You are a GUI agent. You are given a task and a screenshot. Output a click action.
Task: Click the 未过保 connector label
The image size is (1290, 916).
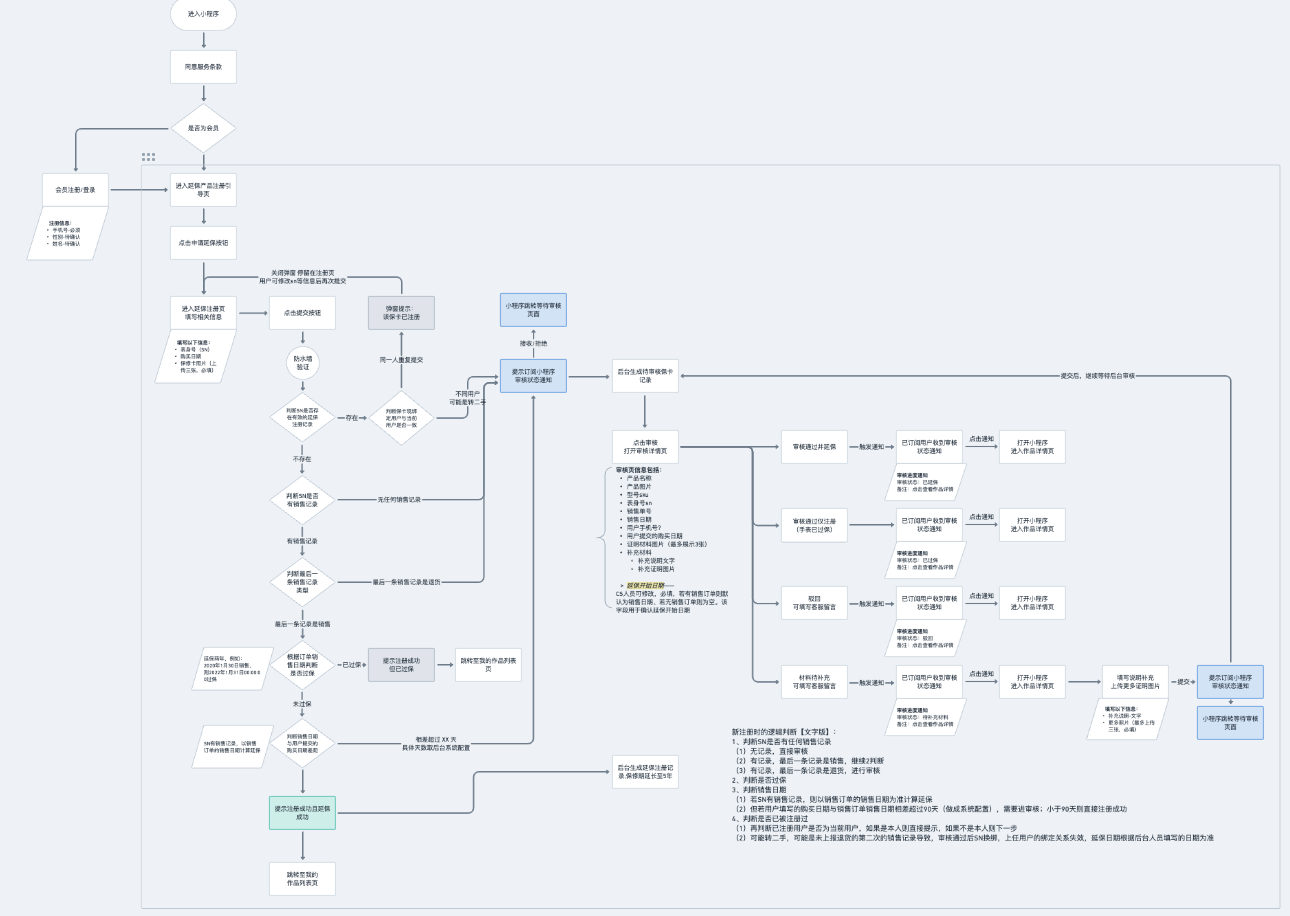[x=302, y=704]
